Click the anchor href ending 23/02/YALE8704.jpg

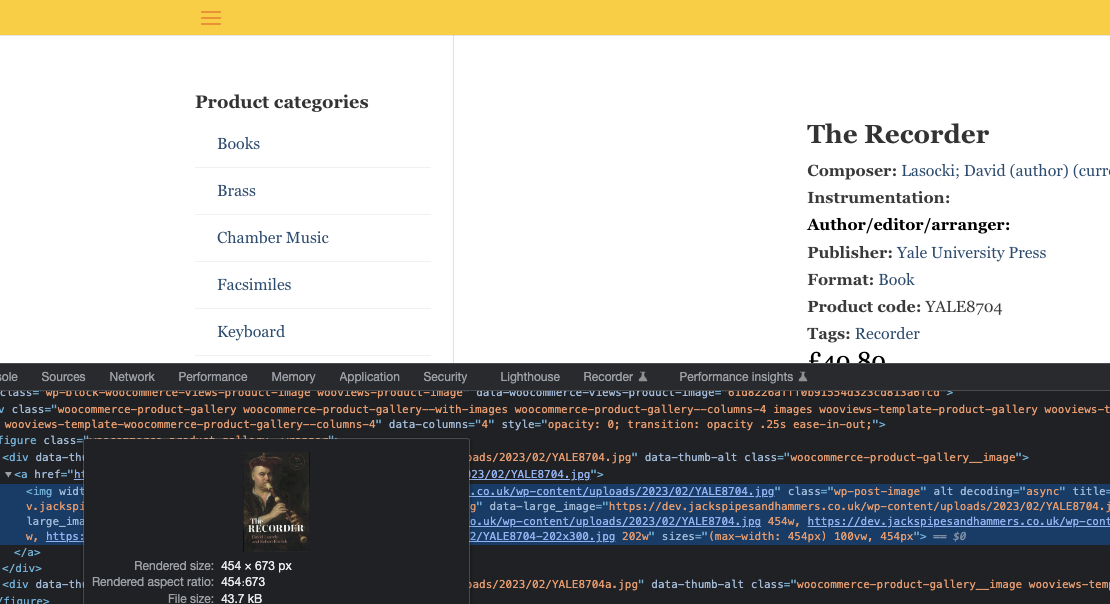pos(530,474)
